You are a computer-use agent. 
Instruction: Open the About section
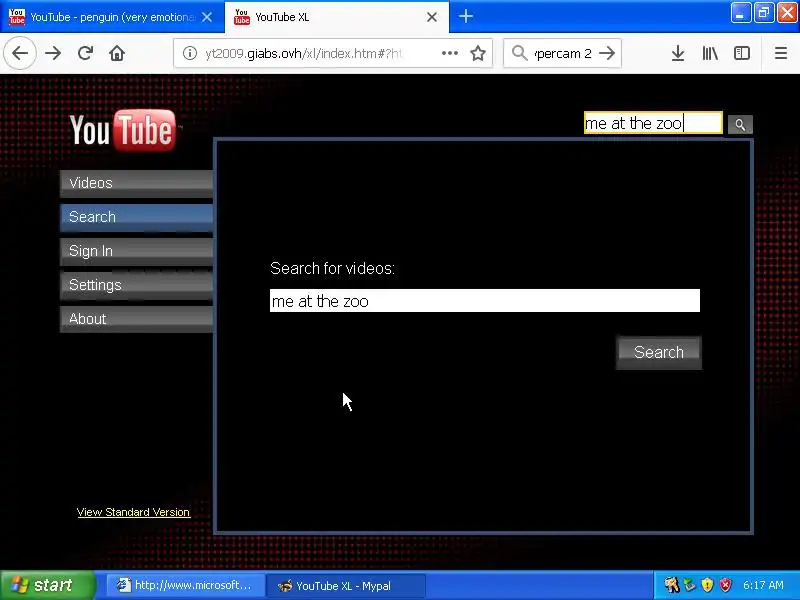pos(136,319)
